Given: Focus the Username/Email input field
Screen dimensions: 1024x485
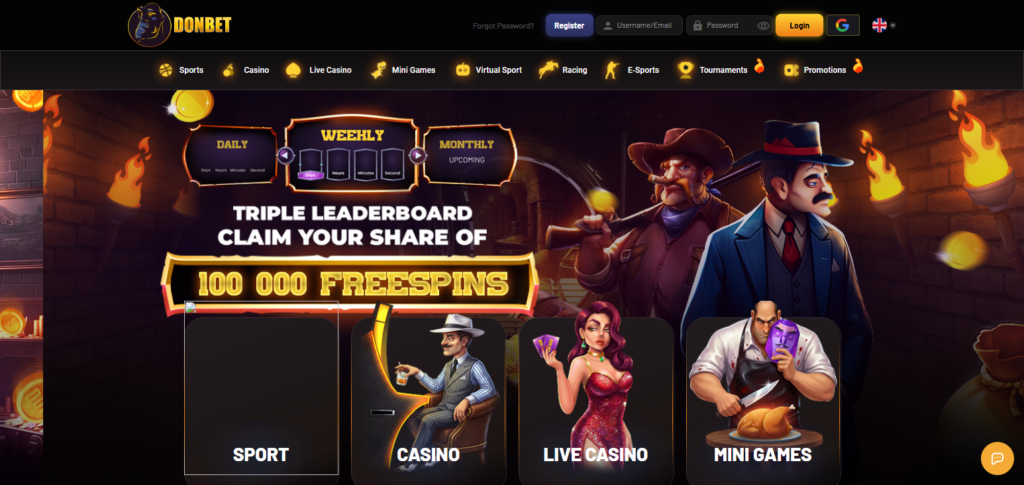Looking at the screenshot, I should click(639, 25).
